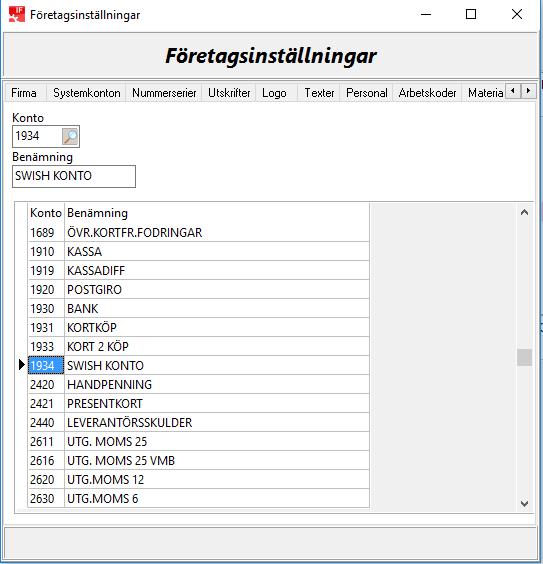The height and width of the screenshot is (564, 543).
Task: Open the Nummerserier tab
Action: click(164, 93)
